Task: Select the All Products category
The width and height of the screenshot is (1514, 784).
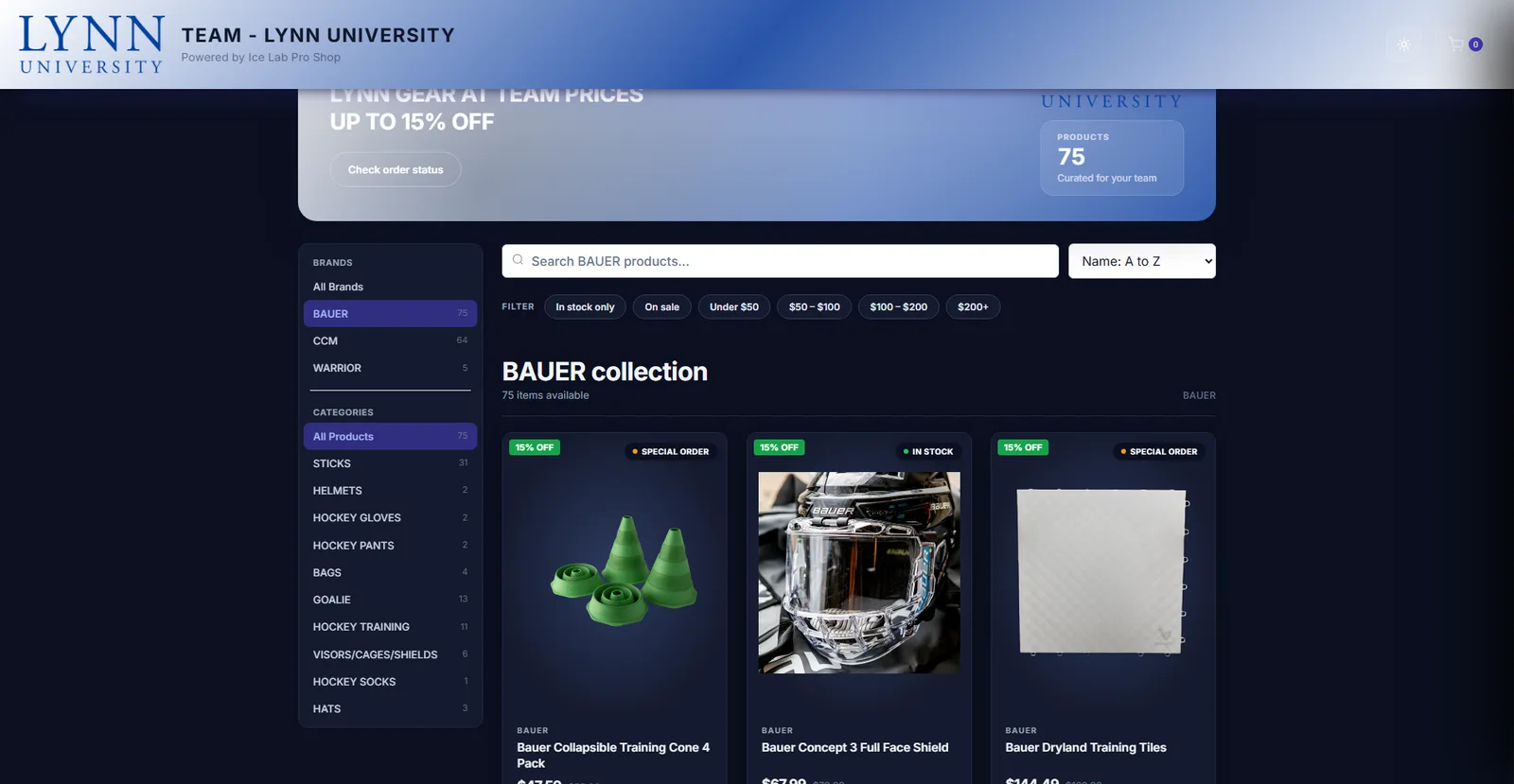Action: point(390,436)
